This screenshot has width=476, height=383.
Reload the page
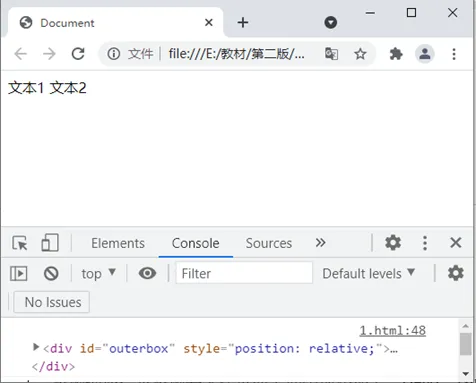pyautogui.click(x=78, y=54)
